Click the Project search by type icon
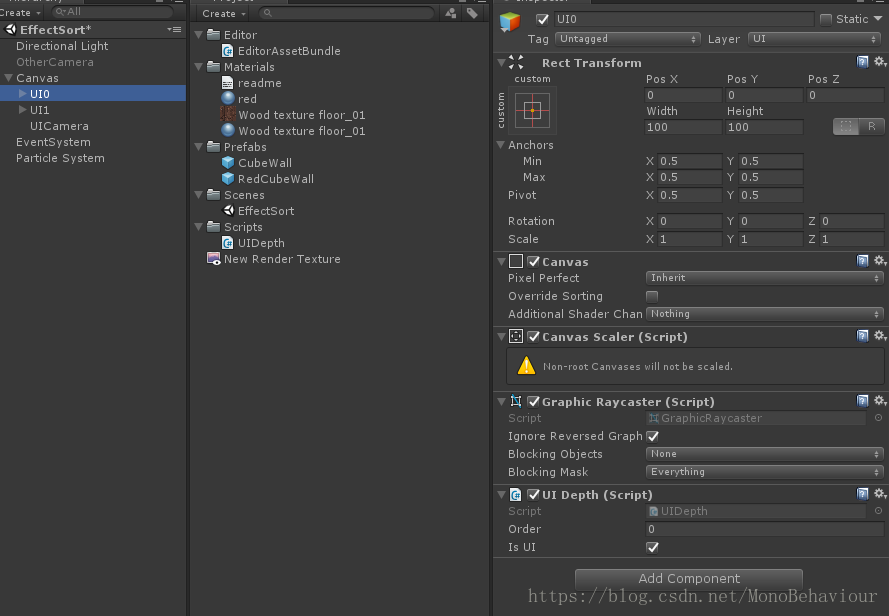The image size is (889, 616). pos(451,13)
